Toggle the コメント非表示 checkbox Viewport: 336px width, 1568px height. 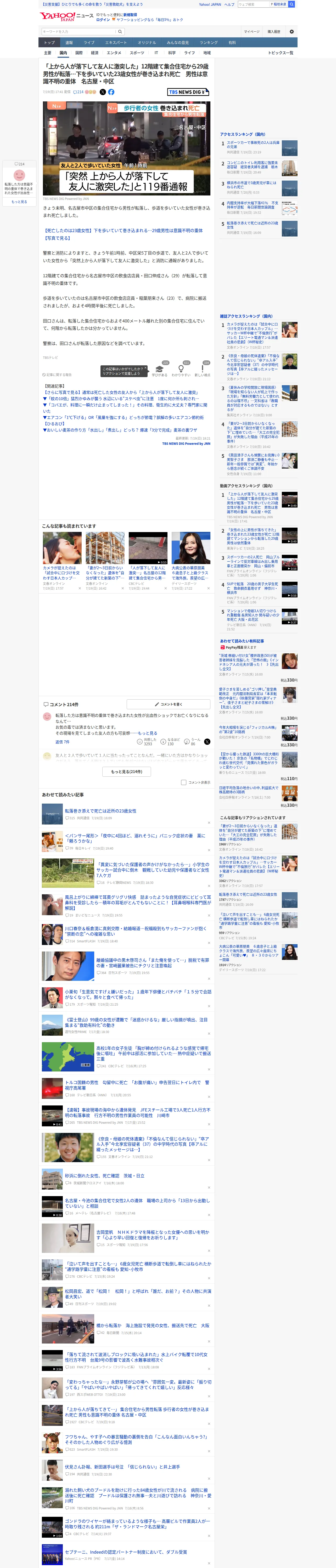pos(183,783)
